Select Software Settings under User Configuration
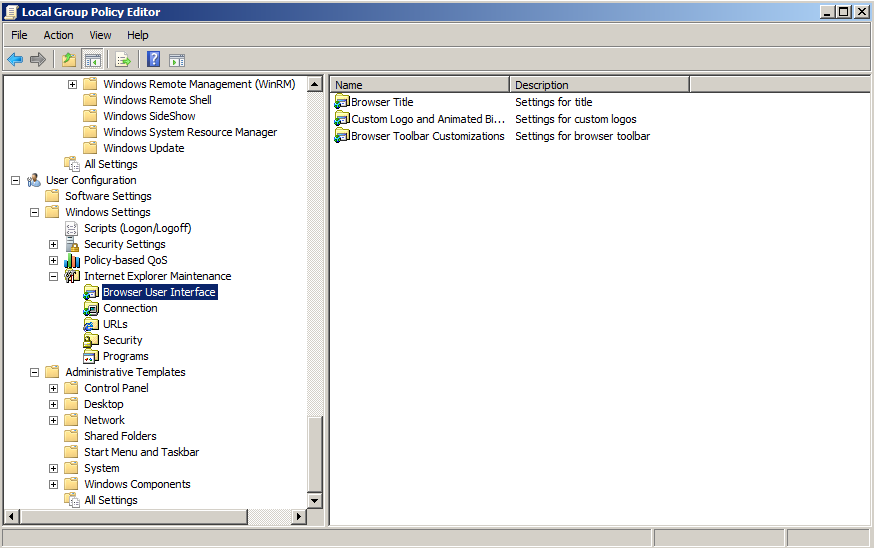This screenshot has width=874, height=548. click(108, 196)
